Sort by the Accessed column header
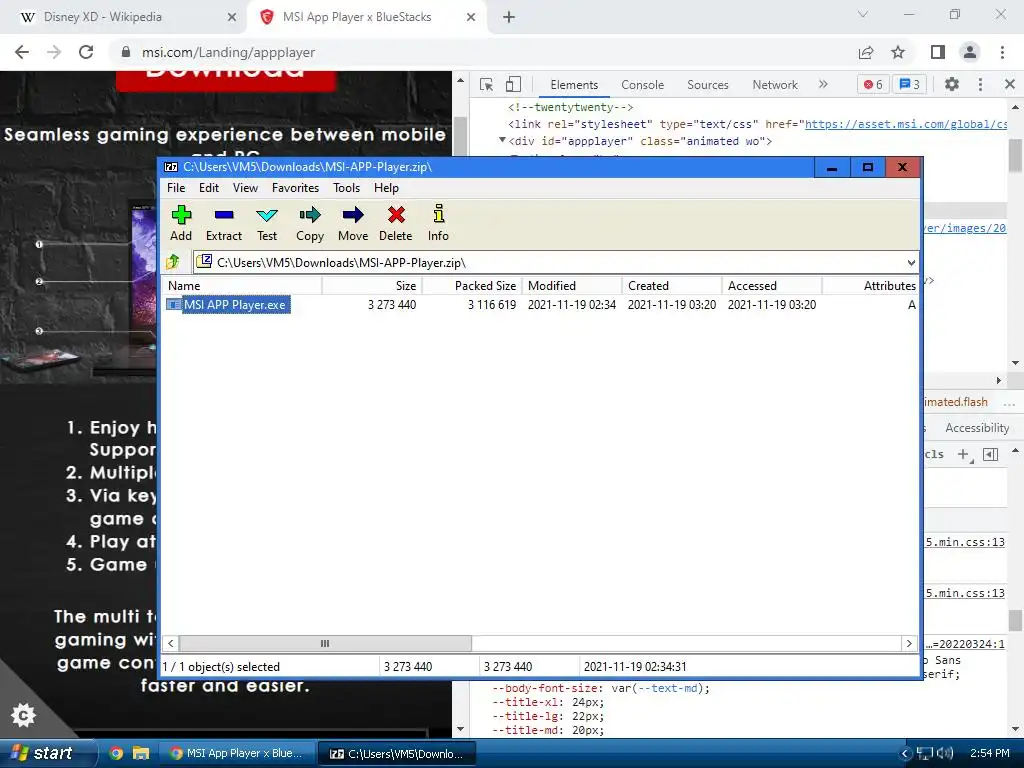This screenshot has width=1024, height=768. pos(772,286)
